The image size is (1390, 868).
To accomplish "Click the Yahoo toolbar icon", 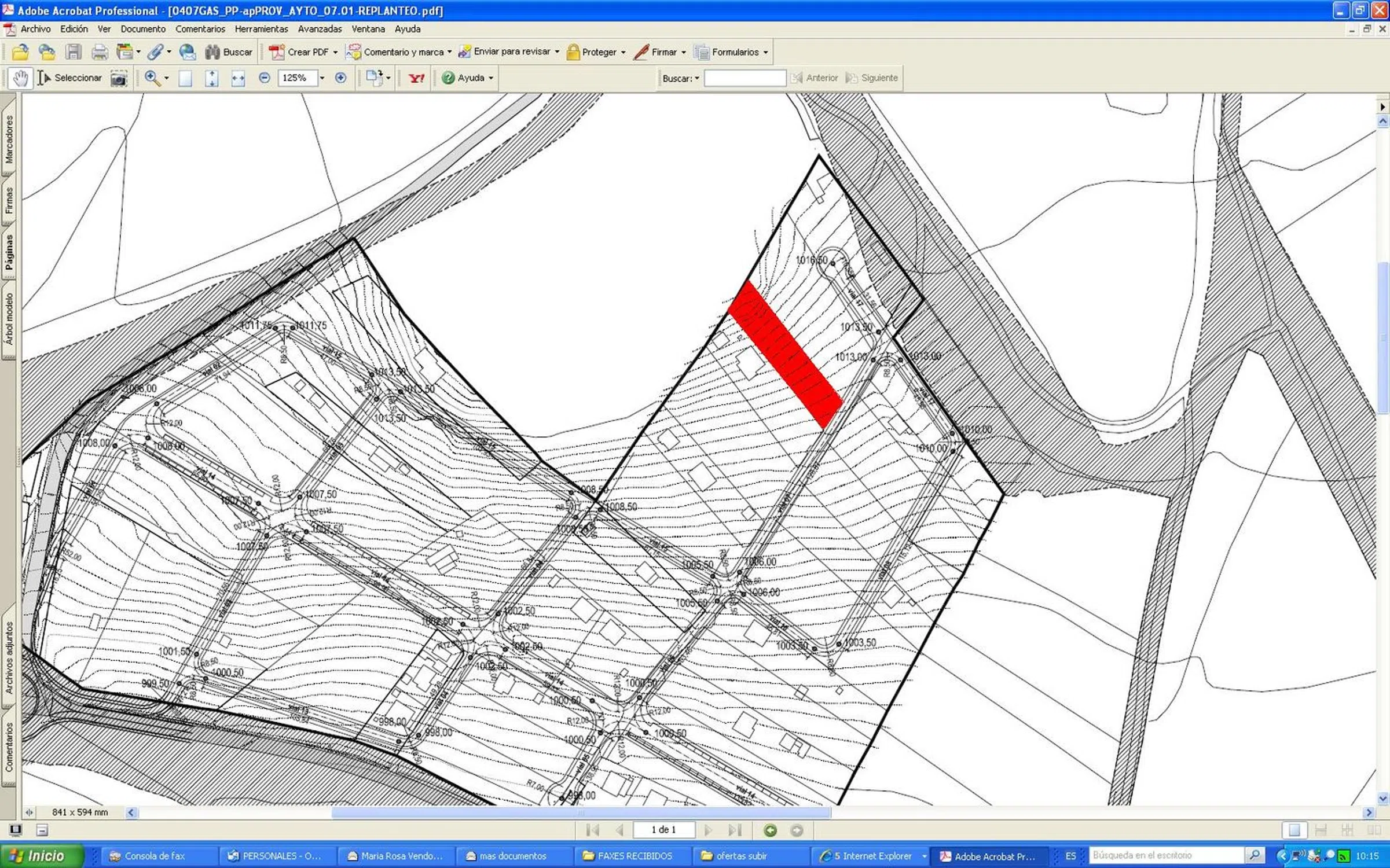I will 416,78.
